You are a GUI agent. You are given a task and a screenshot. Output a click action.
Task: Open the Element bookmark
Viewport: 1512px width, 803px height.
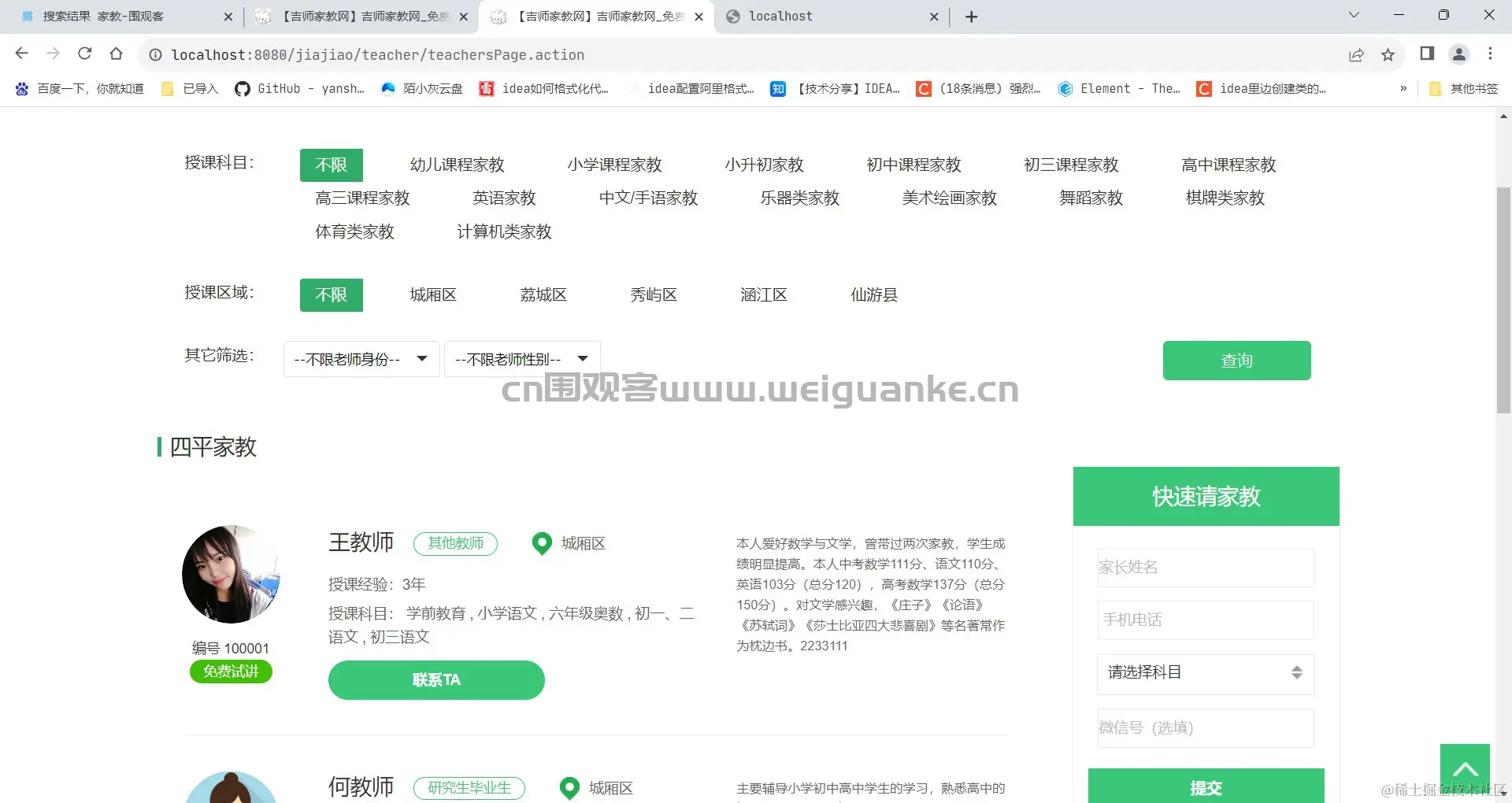tap(1119, 89)
